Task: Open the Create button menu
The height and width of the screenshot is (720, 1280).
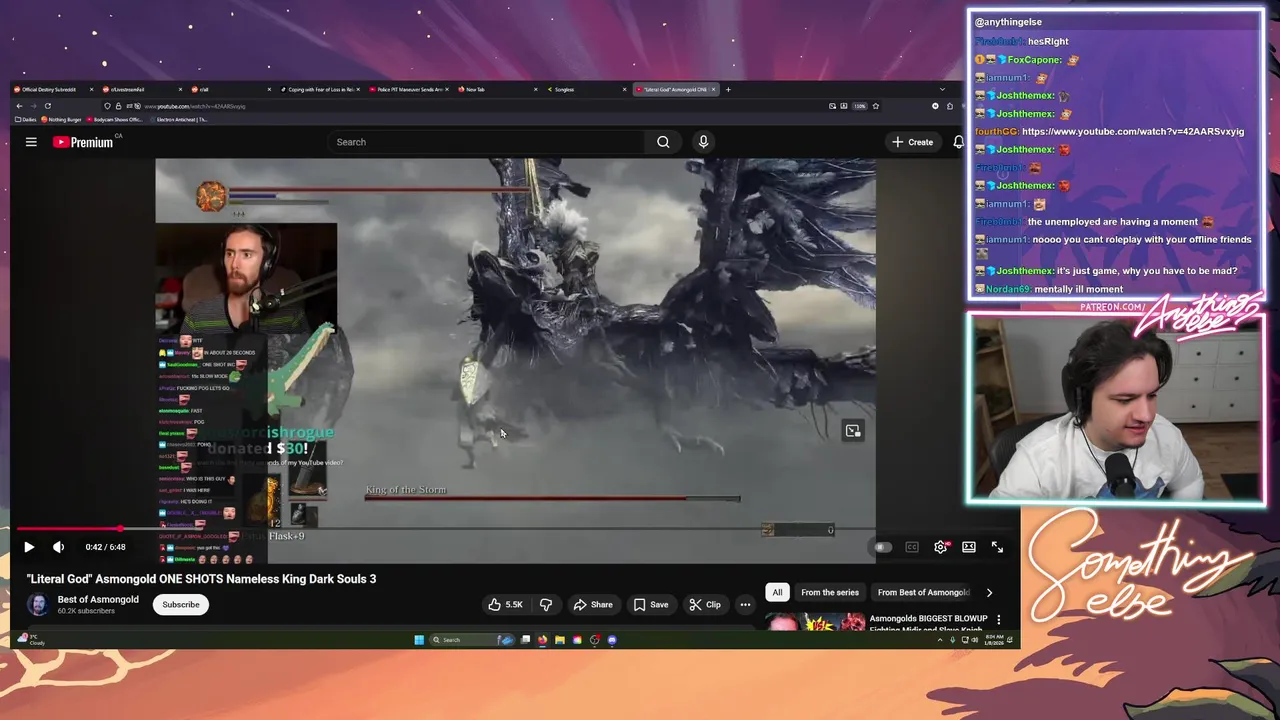Action: click(913, 142)
